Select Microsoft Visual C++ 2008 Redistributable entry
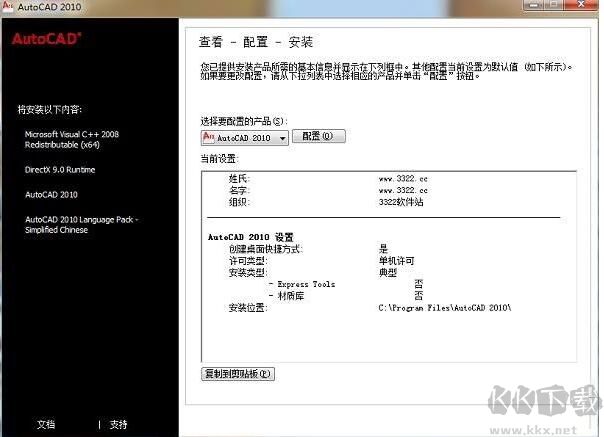 (72, 140)
